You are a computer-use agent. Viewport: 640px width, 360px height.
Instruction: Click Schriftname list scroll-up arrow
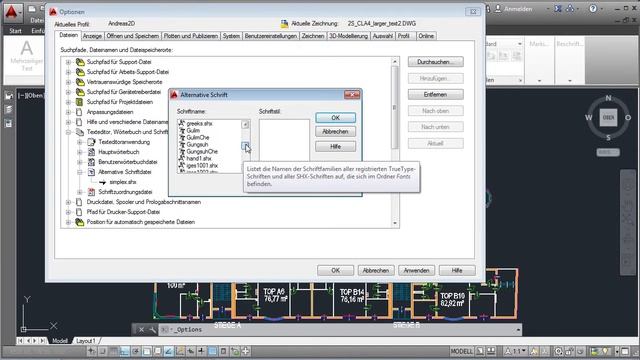(x=245, y=124)
